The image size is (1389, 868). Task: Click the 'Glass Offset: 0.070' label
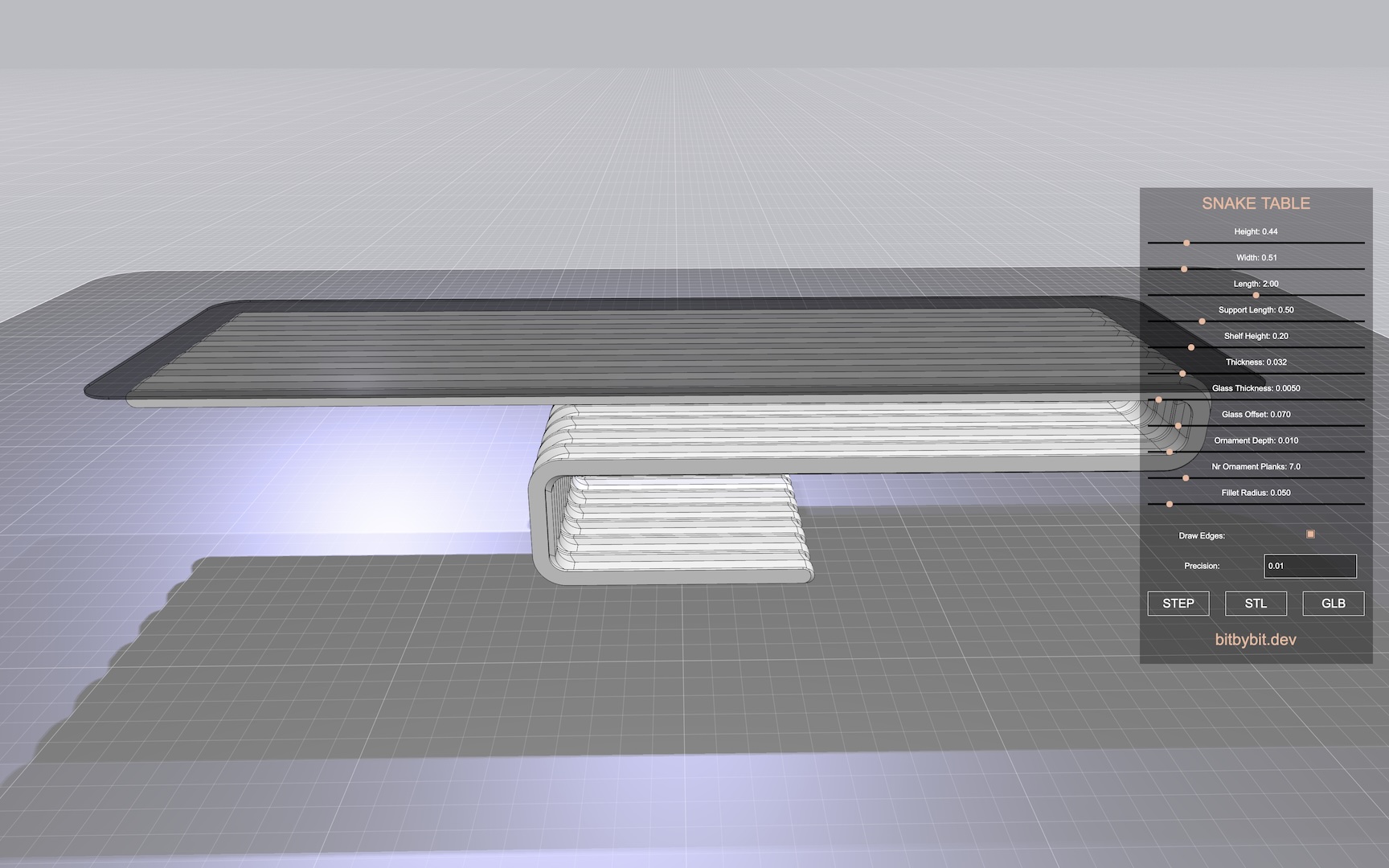click(1256, 414)
